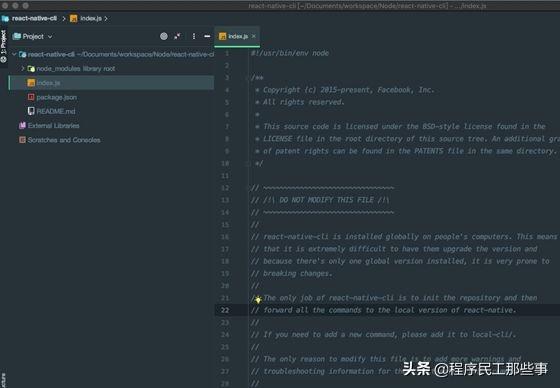Open the Project view dropdown
The width and height of the screenshot is (560, 388).
(x=50, y=36)
